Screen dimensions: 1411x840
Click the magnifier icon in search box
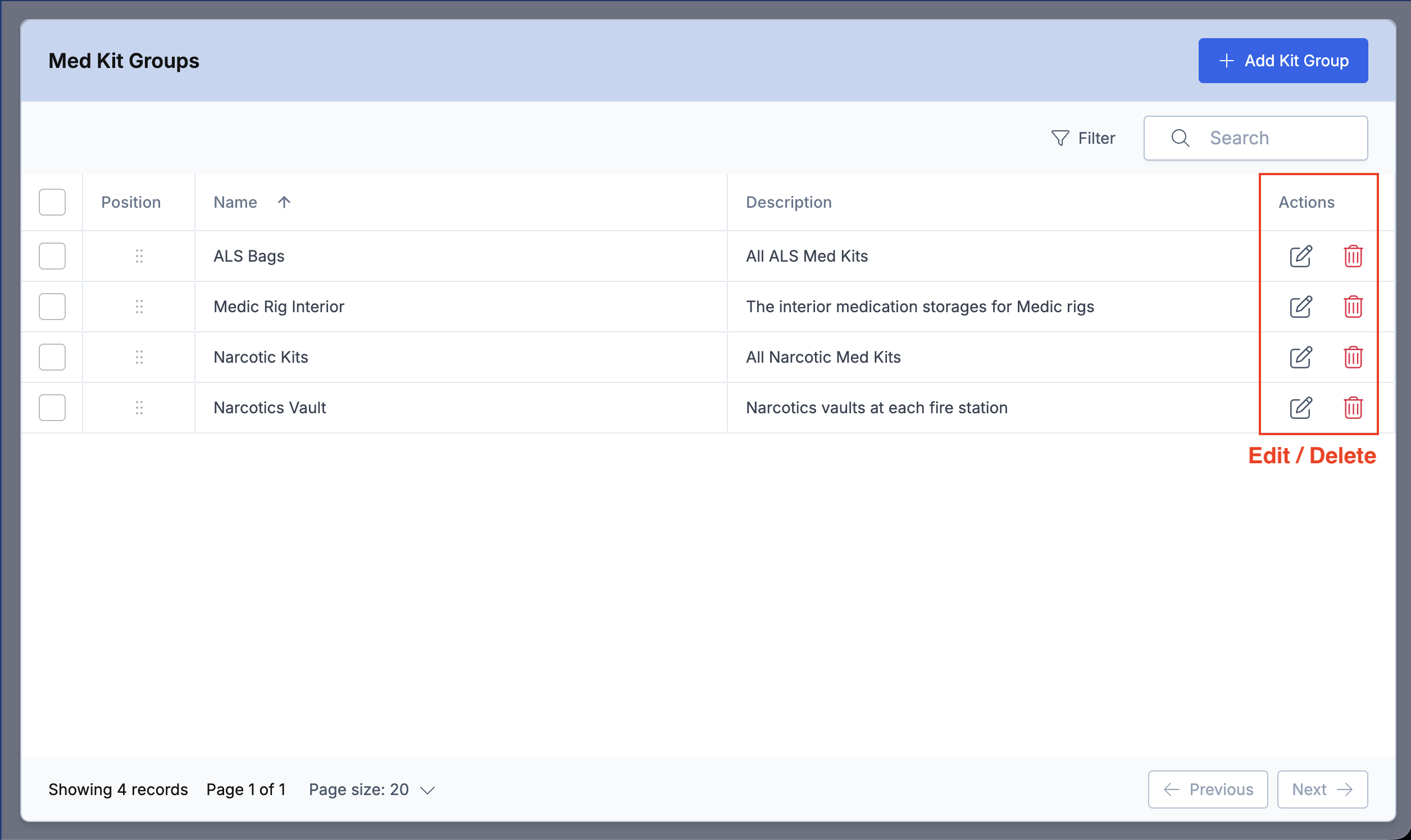coord(1180,138)
